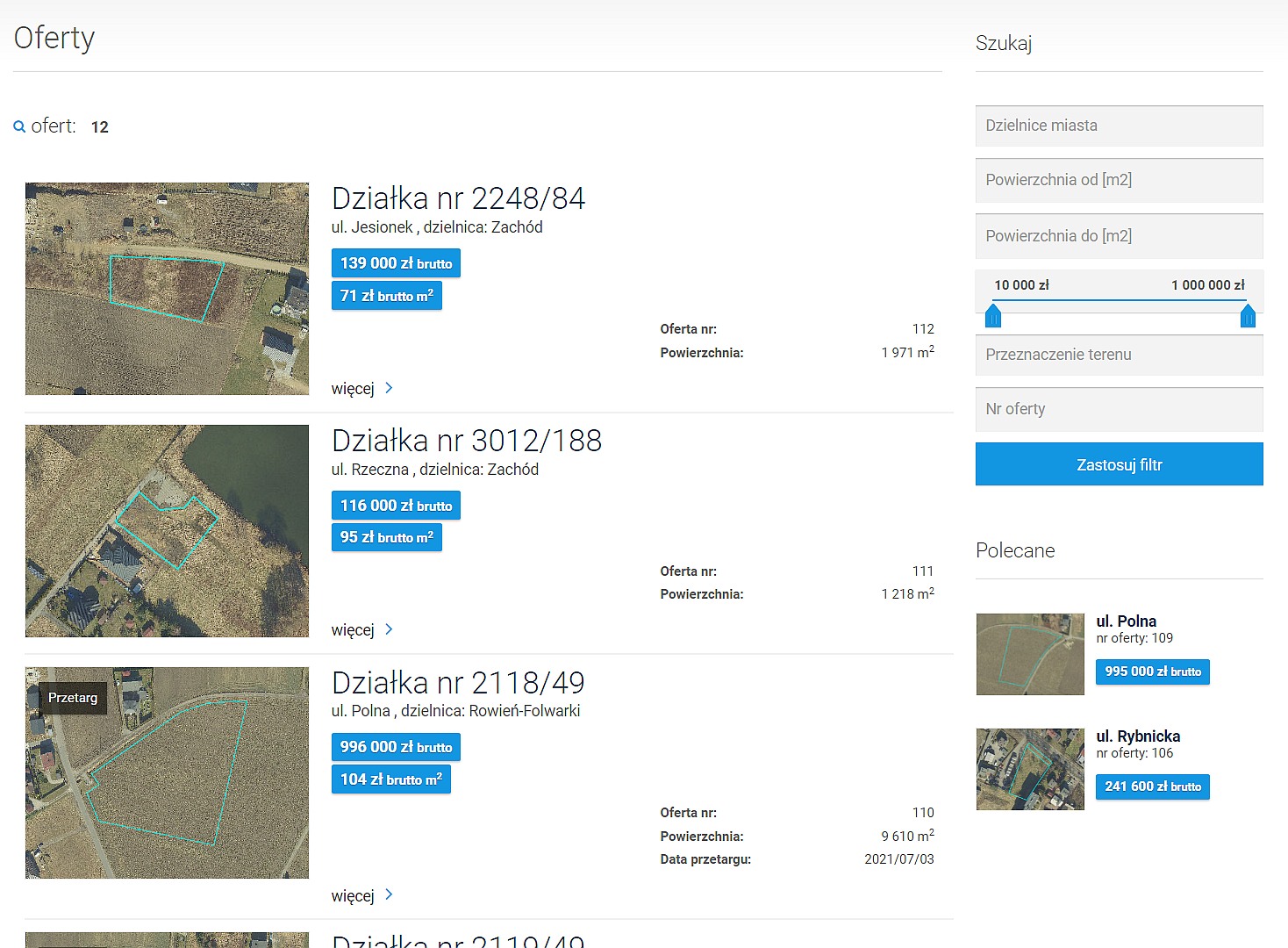Open the Działka nr 2118/49 listing title

457,683
